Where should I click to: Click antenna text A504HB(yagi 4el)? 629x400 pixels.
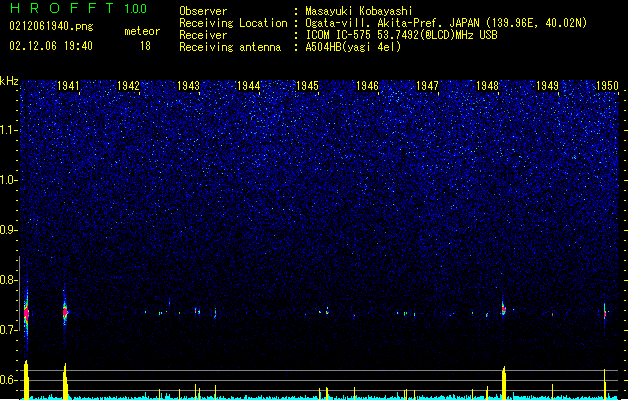(353, 47)
